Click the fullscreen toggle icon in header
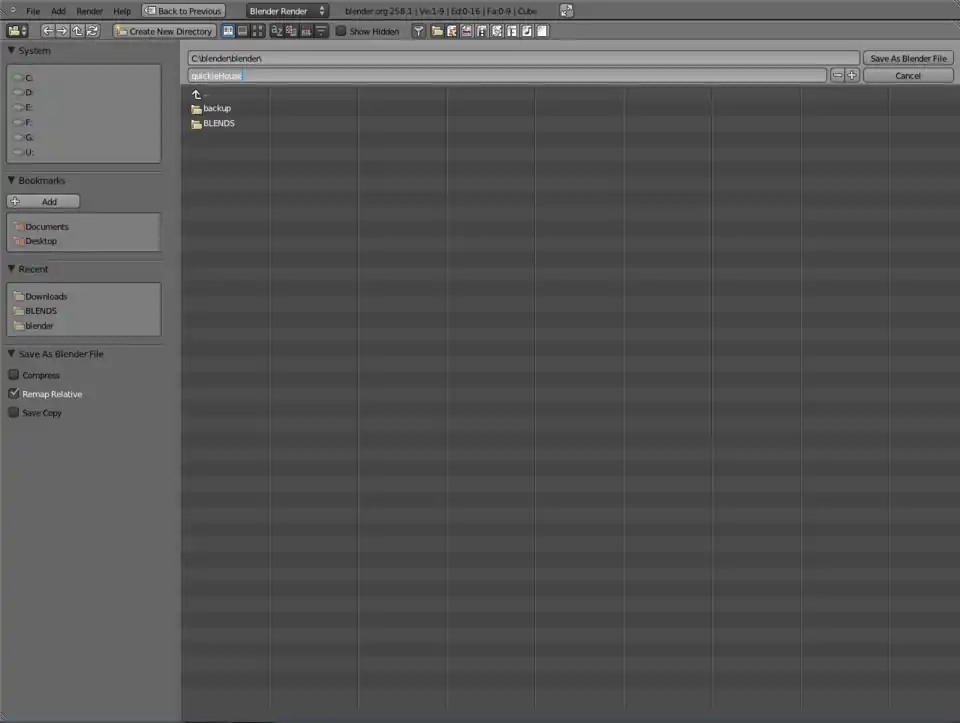Viewport: 960px width, 723px height. [566, 11]
